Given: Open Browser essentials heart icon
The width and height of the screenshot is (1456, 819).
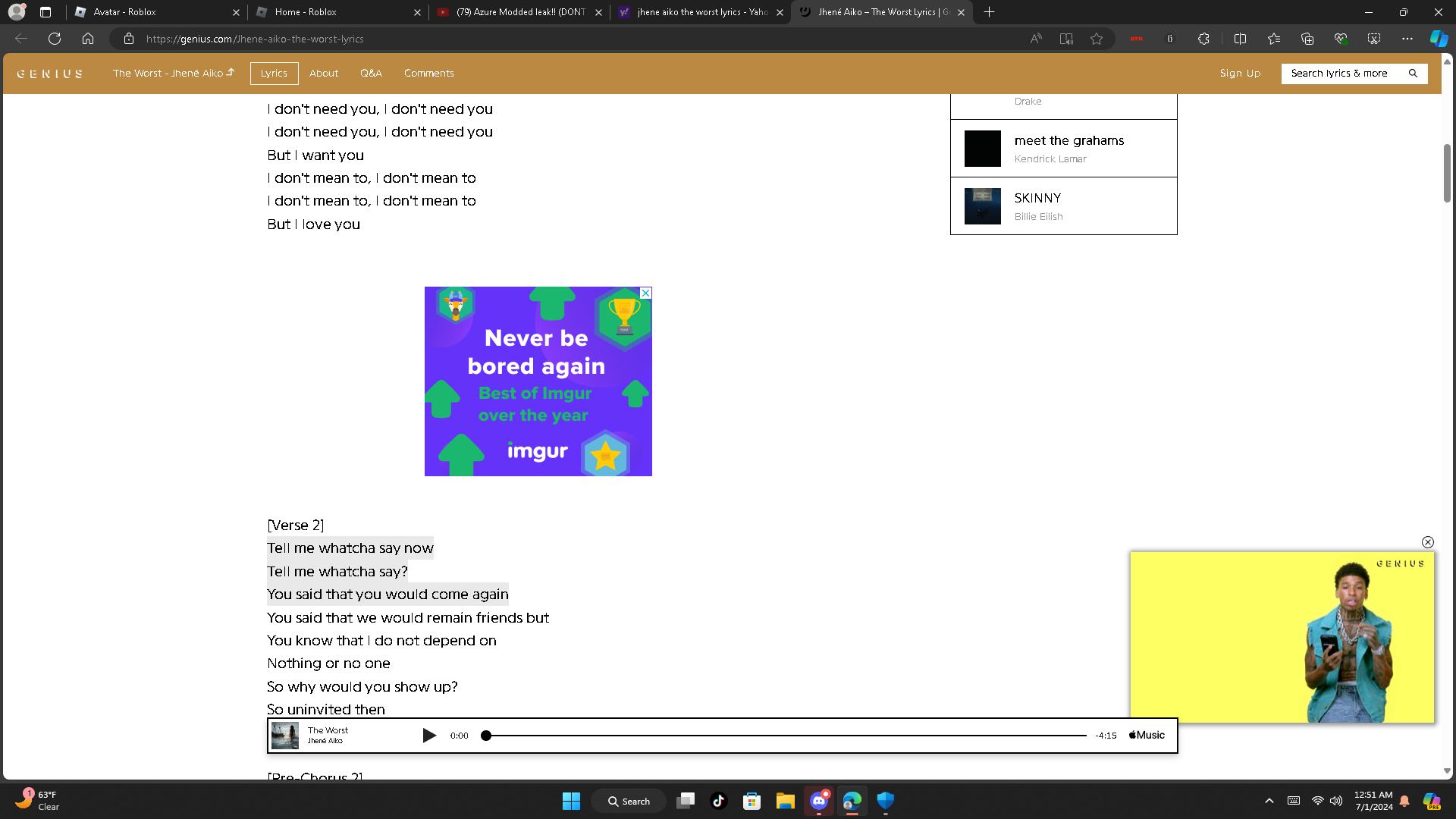Looking at the screenshot, I should 1341,39.
